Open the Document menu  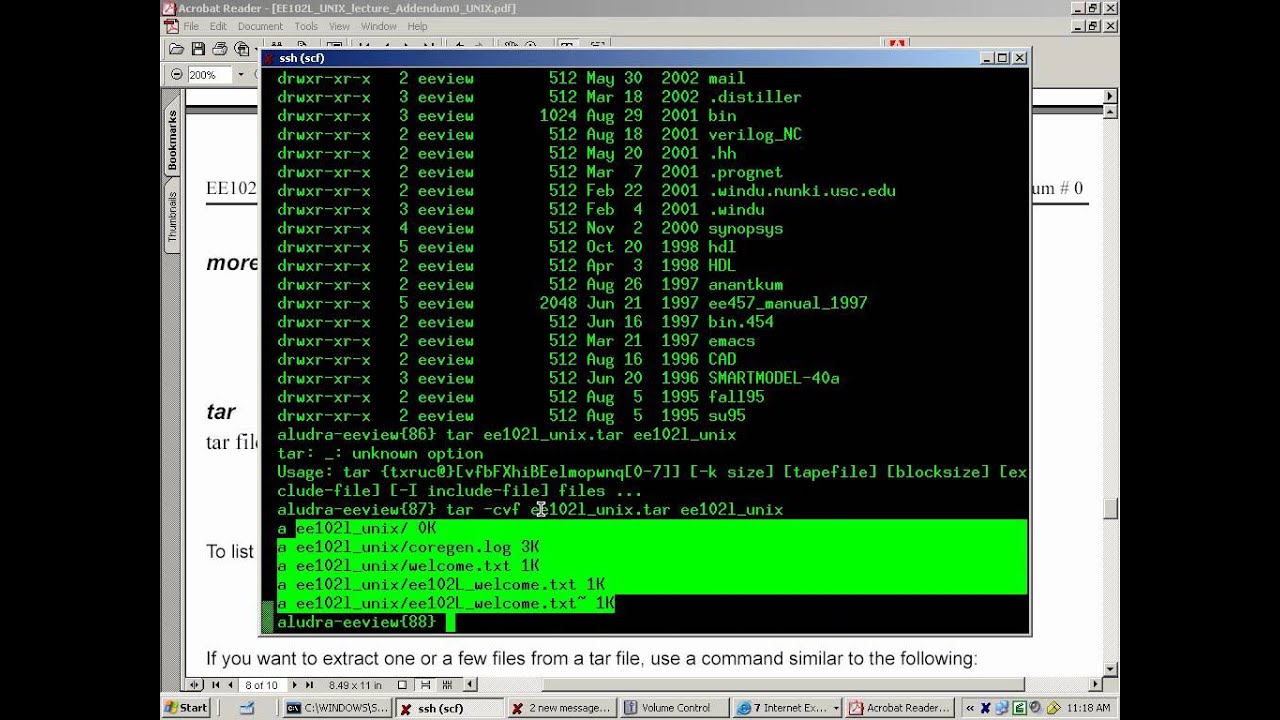[260, 26]
